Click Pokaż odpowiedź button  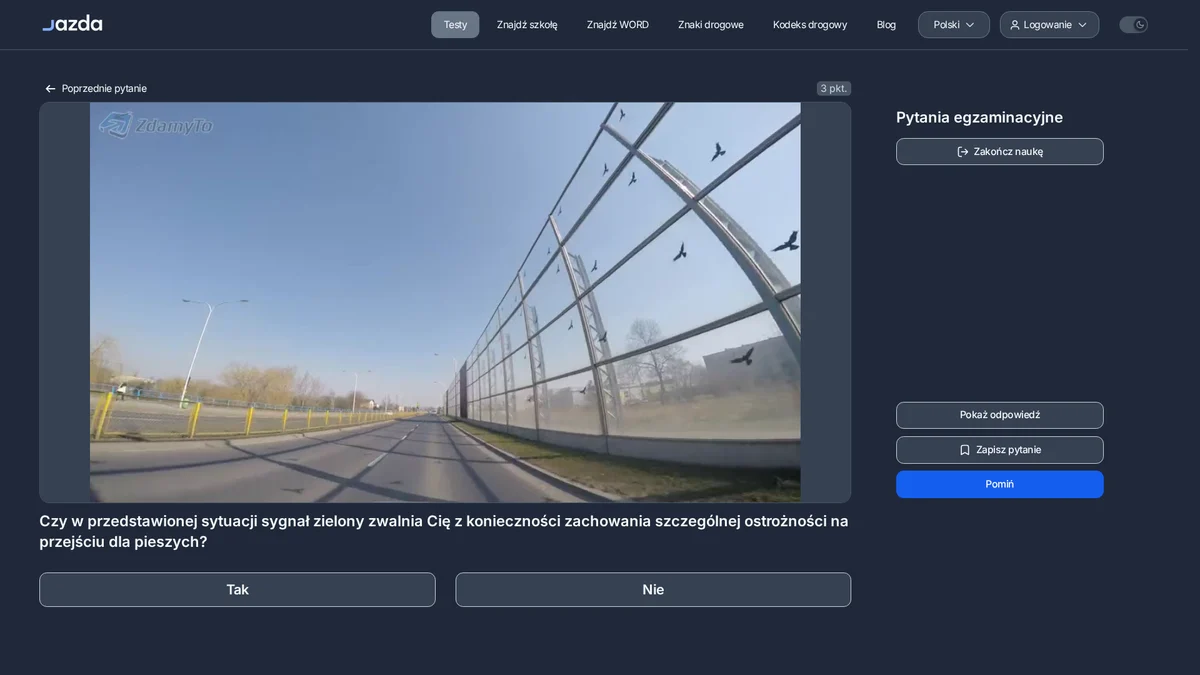1000,415
